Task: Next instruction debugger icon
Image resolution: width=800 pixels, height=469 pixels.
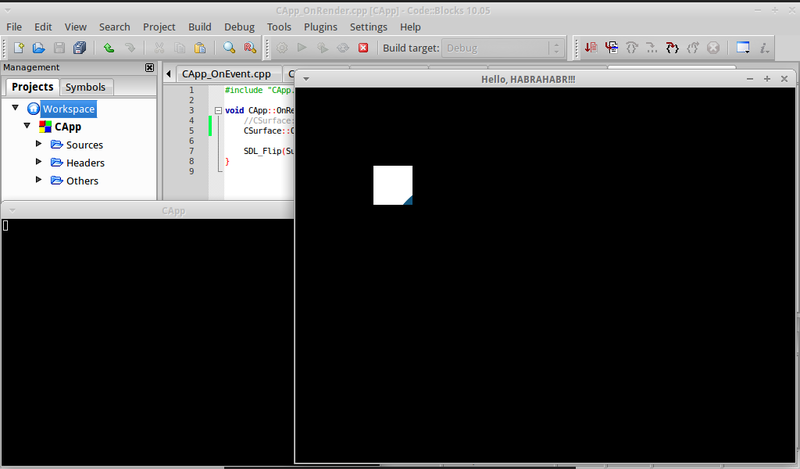Action: tap(652, 48)
